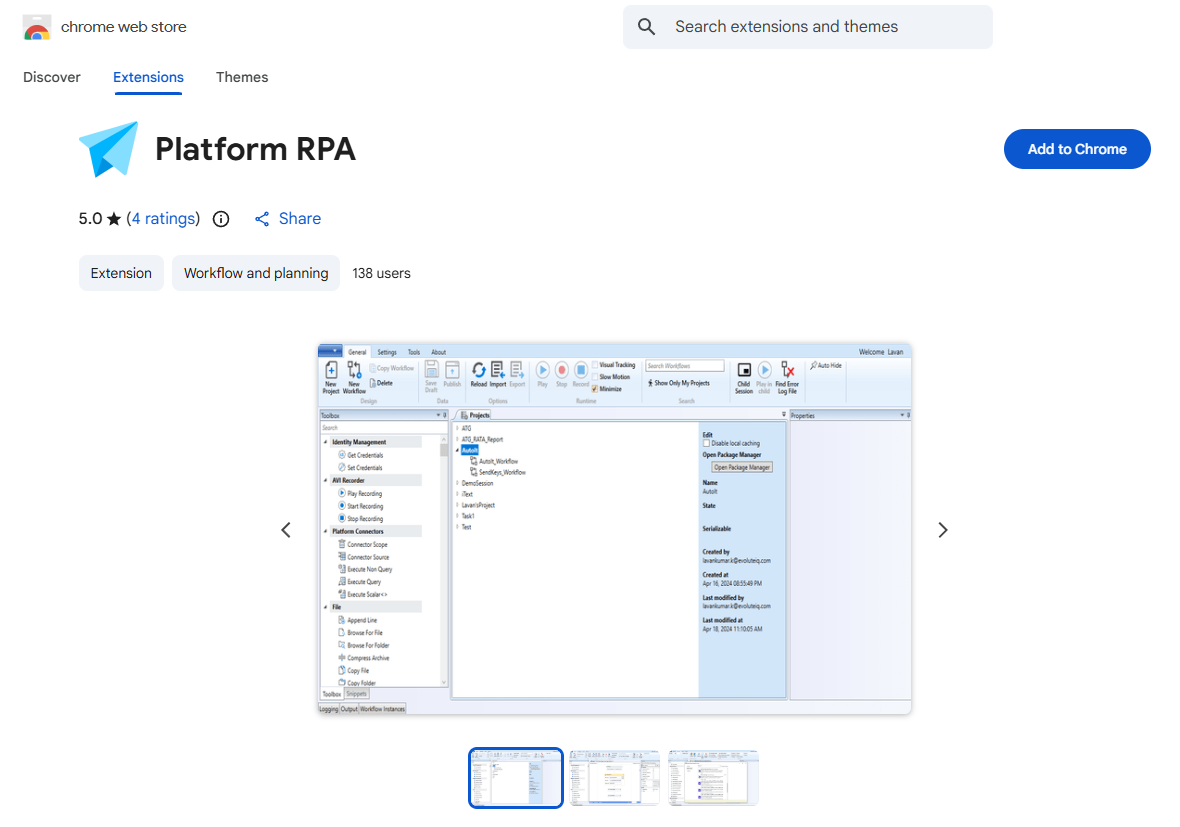Click the Platform RPA paper-plane logo
This screenshot has width=1180, height=827.
coord(109,149)
